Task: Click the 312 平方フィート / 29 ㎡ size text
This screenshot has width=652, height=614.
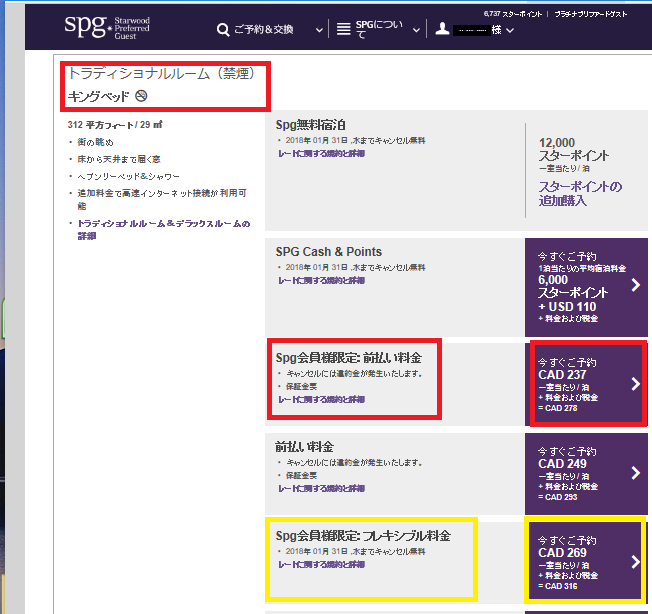Action: (115, 125)
